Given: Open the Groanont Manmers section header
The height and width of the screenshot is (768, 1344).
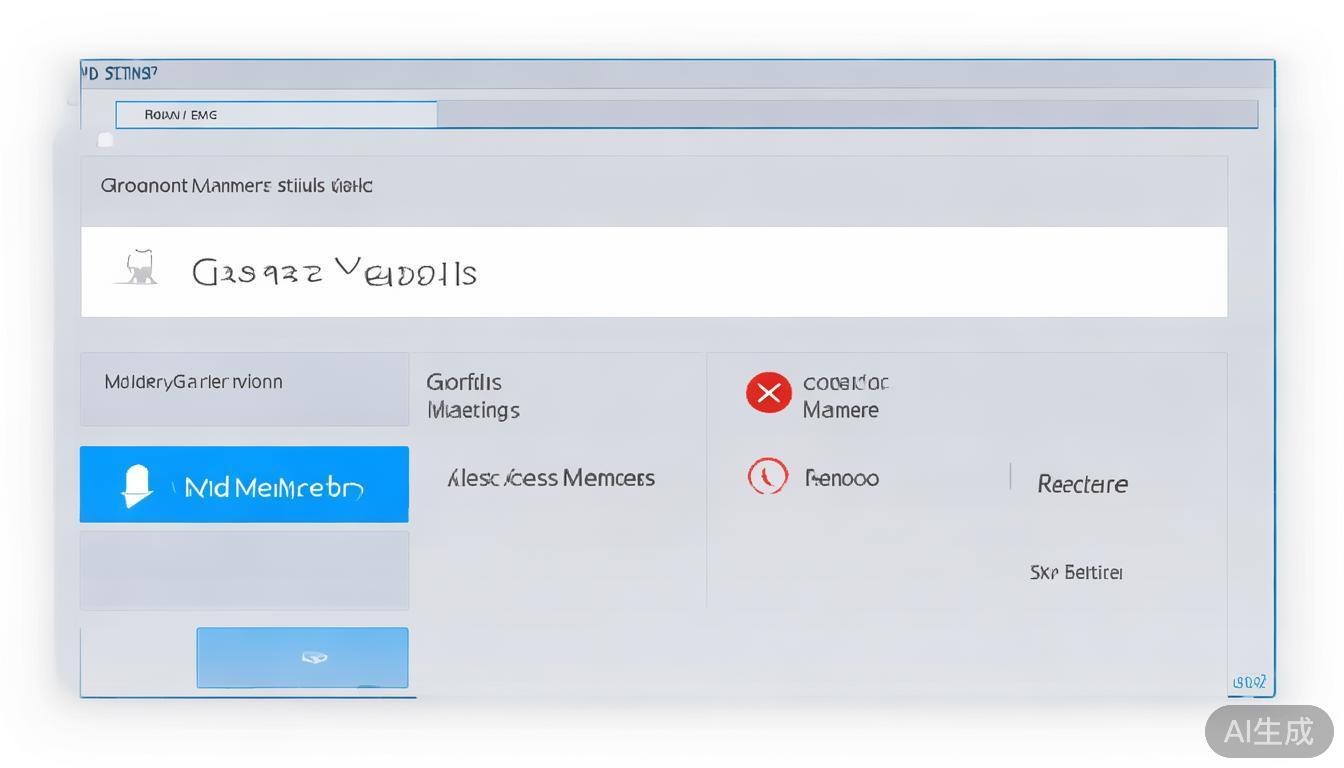Looking at the screenshot, I should pyautogui.click(x=236, y=186).
